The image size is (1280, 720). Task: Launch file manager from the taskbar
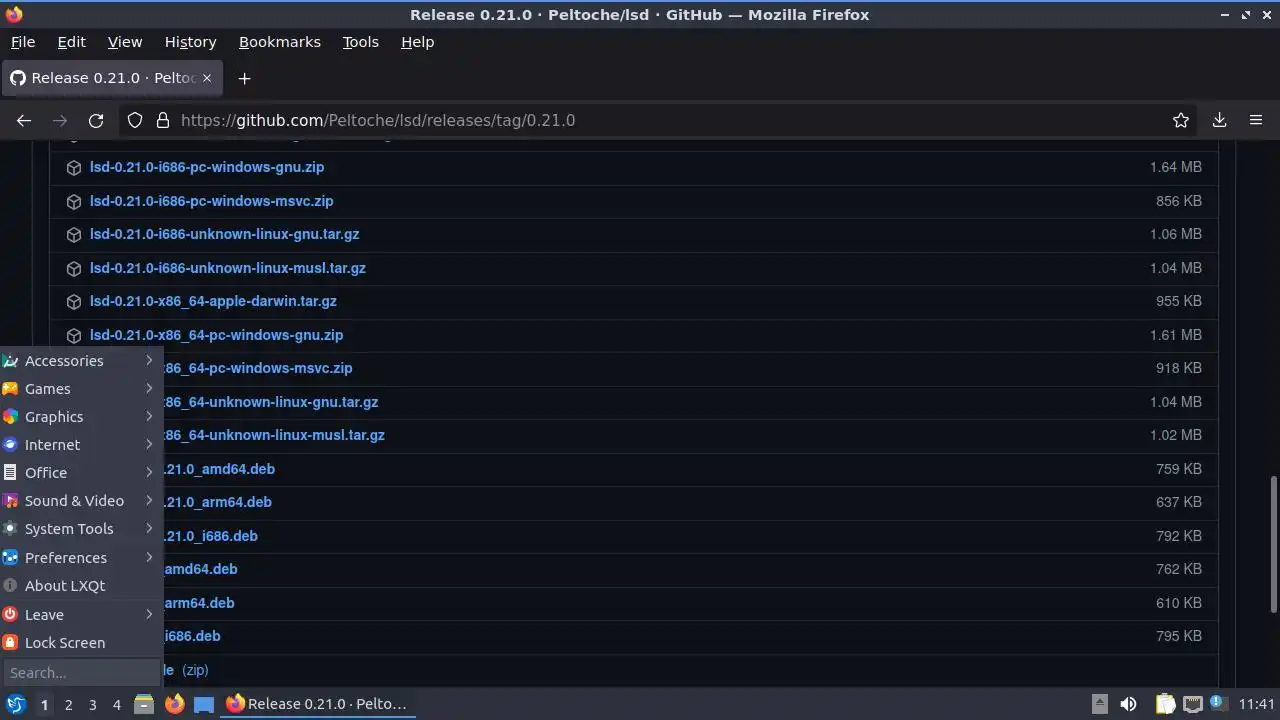(144, 704)
